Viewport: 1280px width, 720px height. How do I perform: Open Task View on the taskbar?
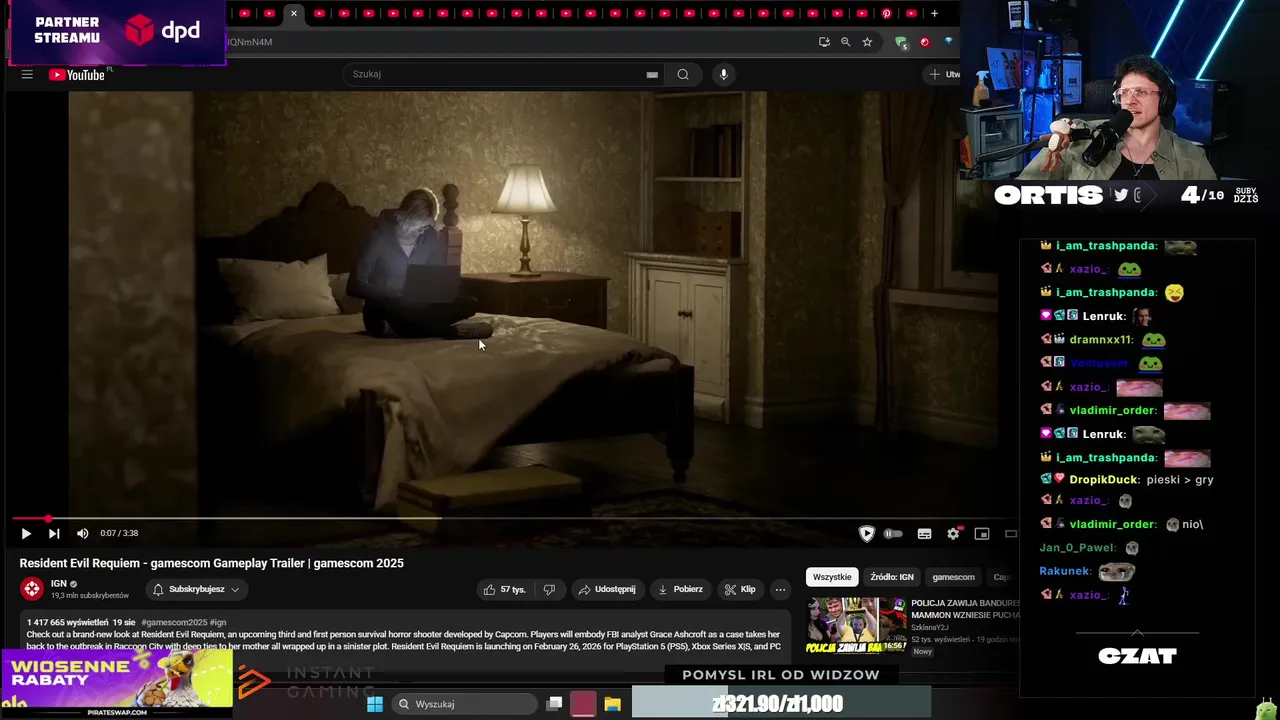(x=554, y=704)
